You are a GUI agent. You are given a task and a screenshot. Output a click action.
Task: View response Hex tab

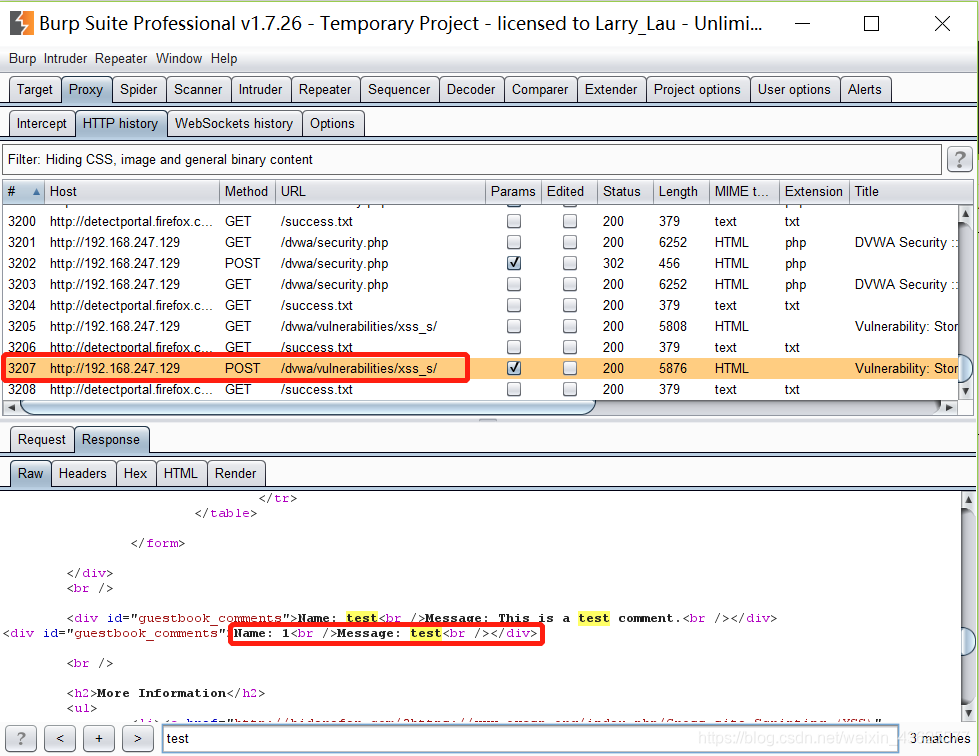[135, 474]
